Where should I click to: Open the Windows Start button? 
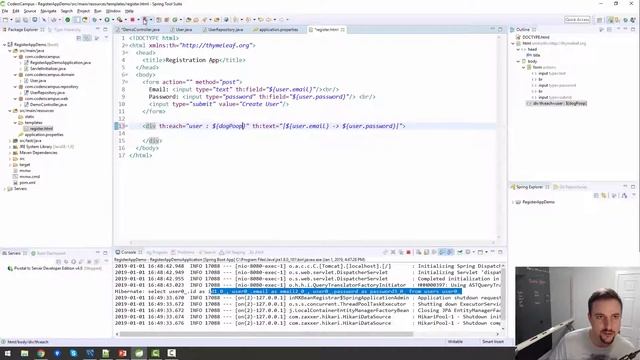7,353
